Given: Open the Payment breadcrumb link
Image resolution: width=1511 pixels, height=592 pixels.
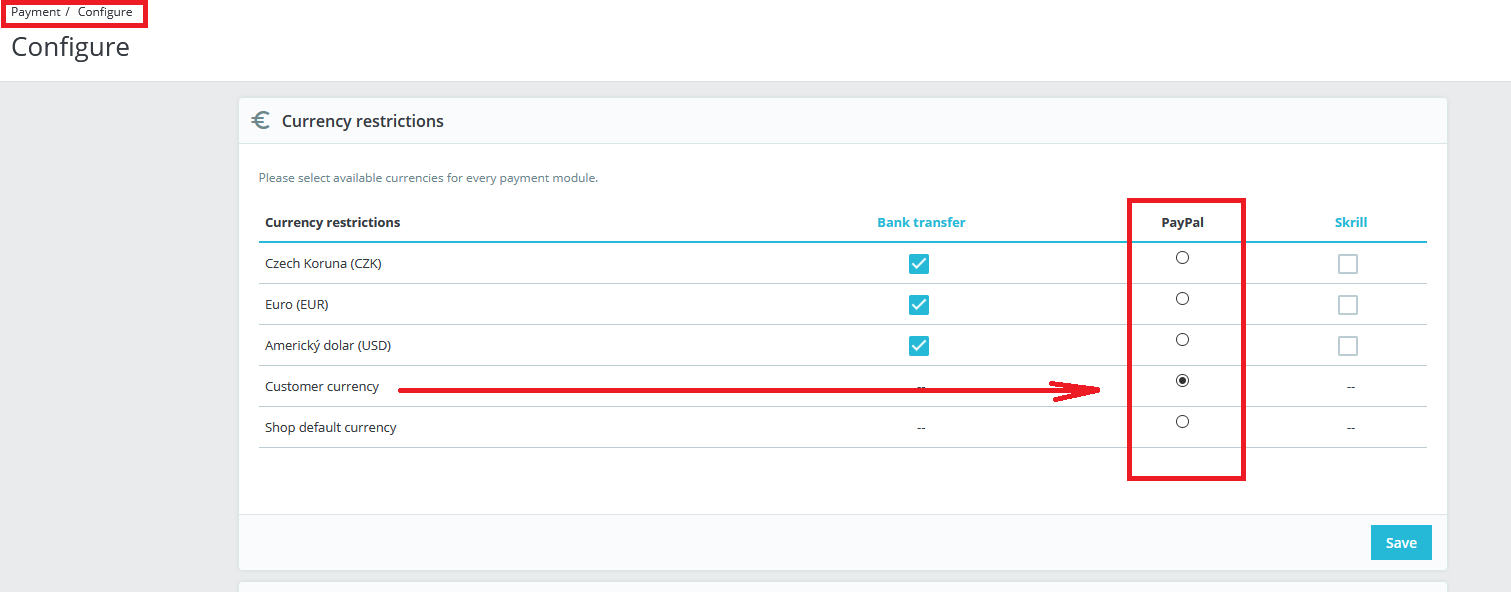Looking at the screenshot, I should coord(36,12).
